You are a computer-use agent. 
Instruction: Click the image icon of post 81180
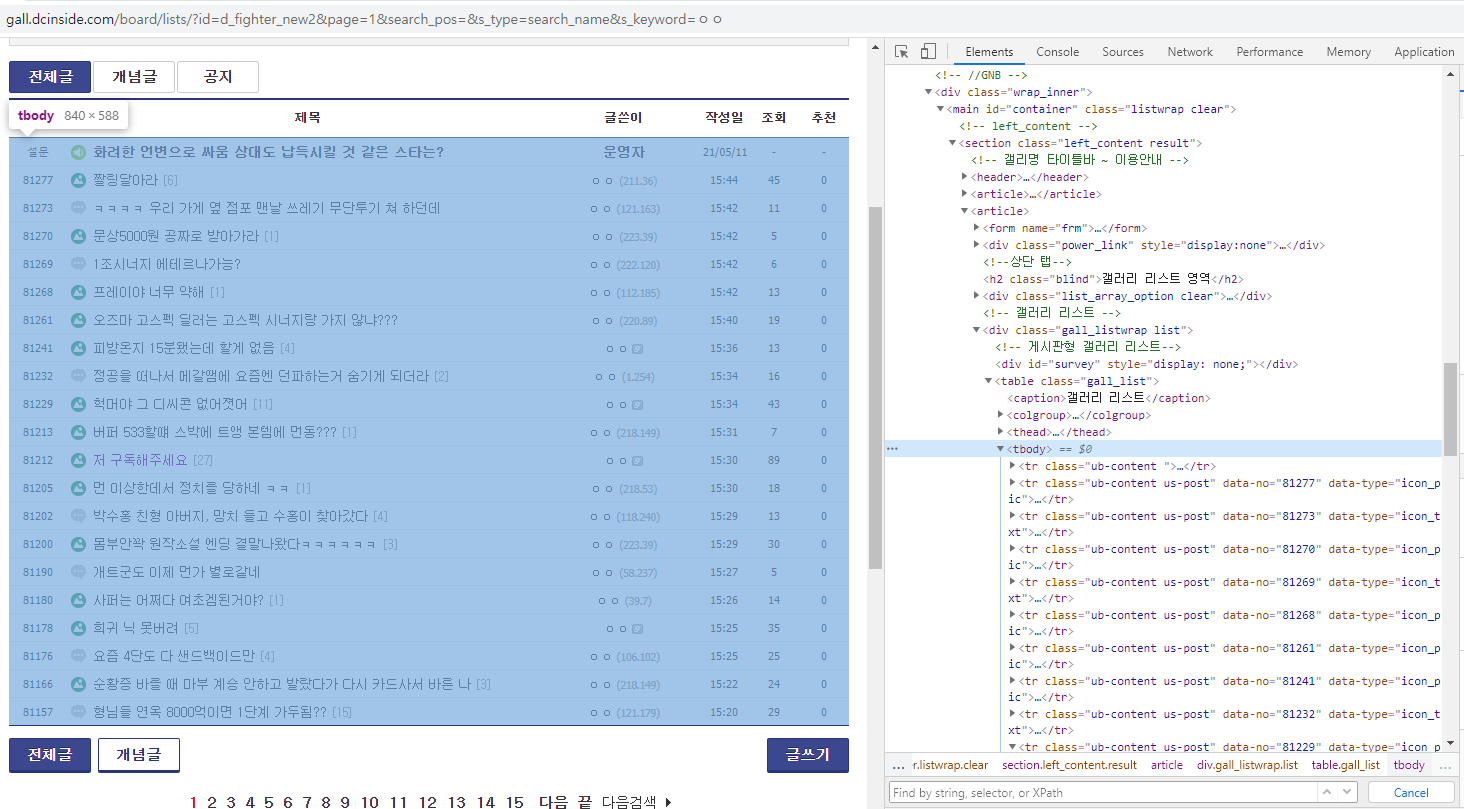point(78,600)
